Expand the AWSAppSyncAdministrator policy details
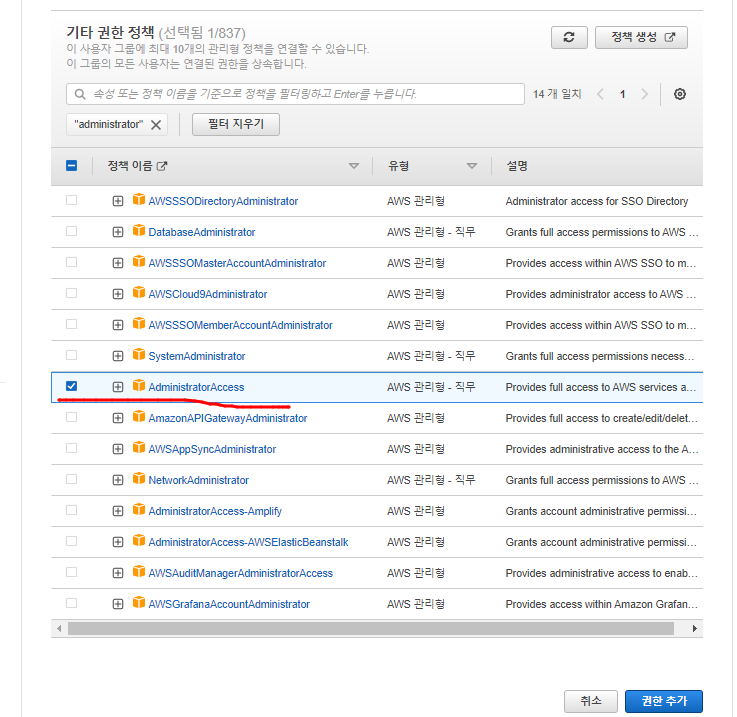This screenshot has width=737, height=717. (x=118, y=449)
